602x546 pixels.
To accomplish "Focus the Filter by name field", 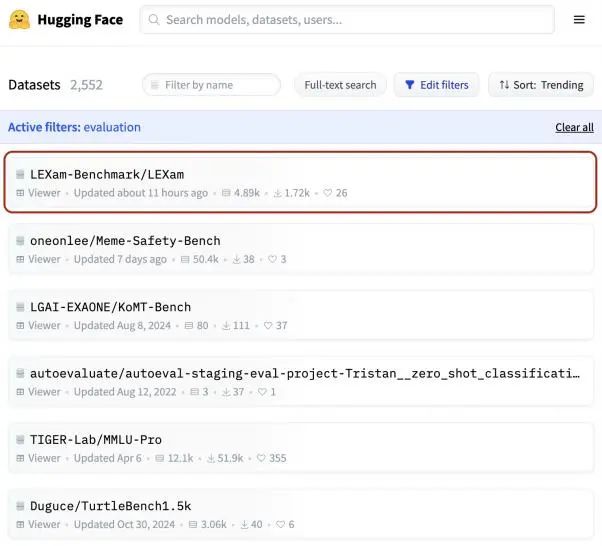I will pos(211,85).
